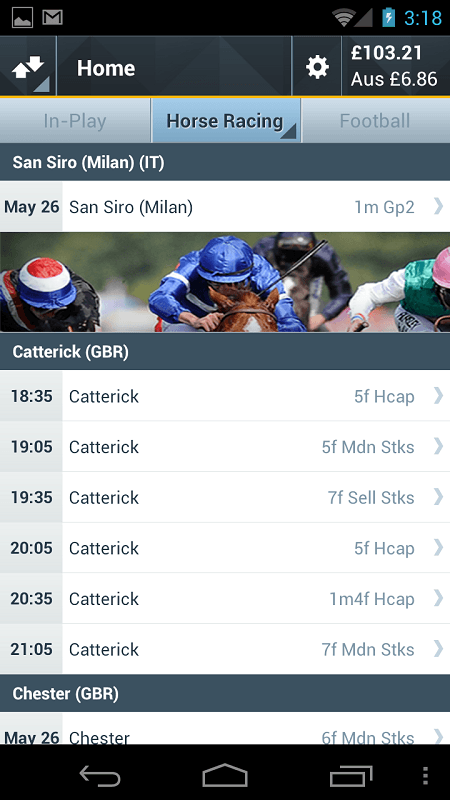This screenshot has width=450, height=800.
Task: Tap the £103.21 account balance
Action: [386, 53]
